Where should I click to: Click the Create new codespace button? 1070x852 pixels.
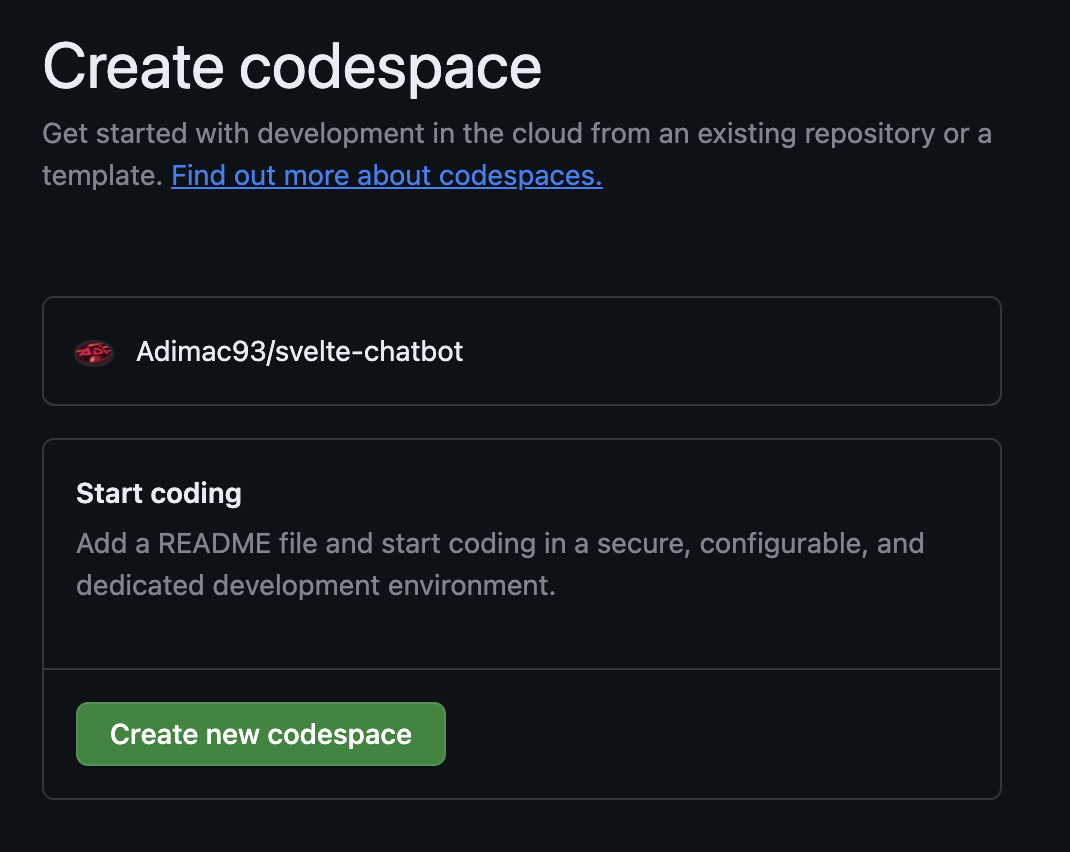pyautogui.click(x=261, y=734)
